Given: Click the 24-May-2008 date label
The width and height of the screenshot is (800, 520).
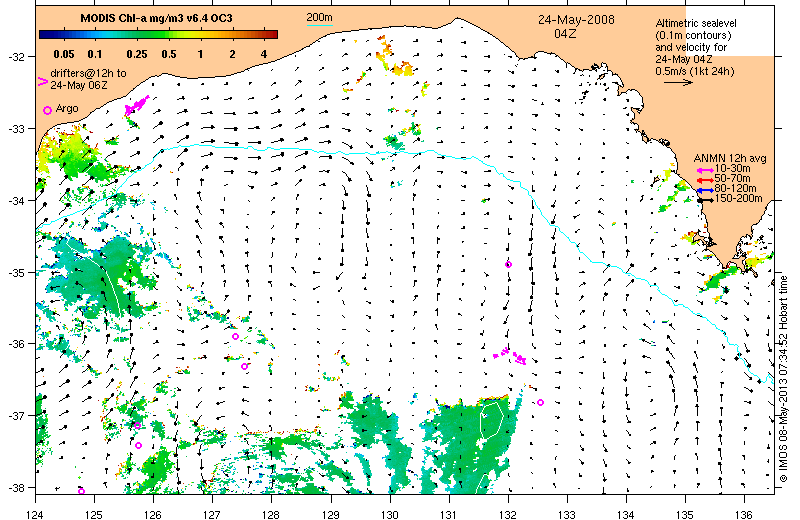Looking at the screenshot, I should (576, 20).
